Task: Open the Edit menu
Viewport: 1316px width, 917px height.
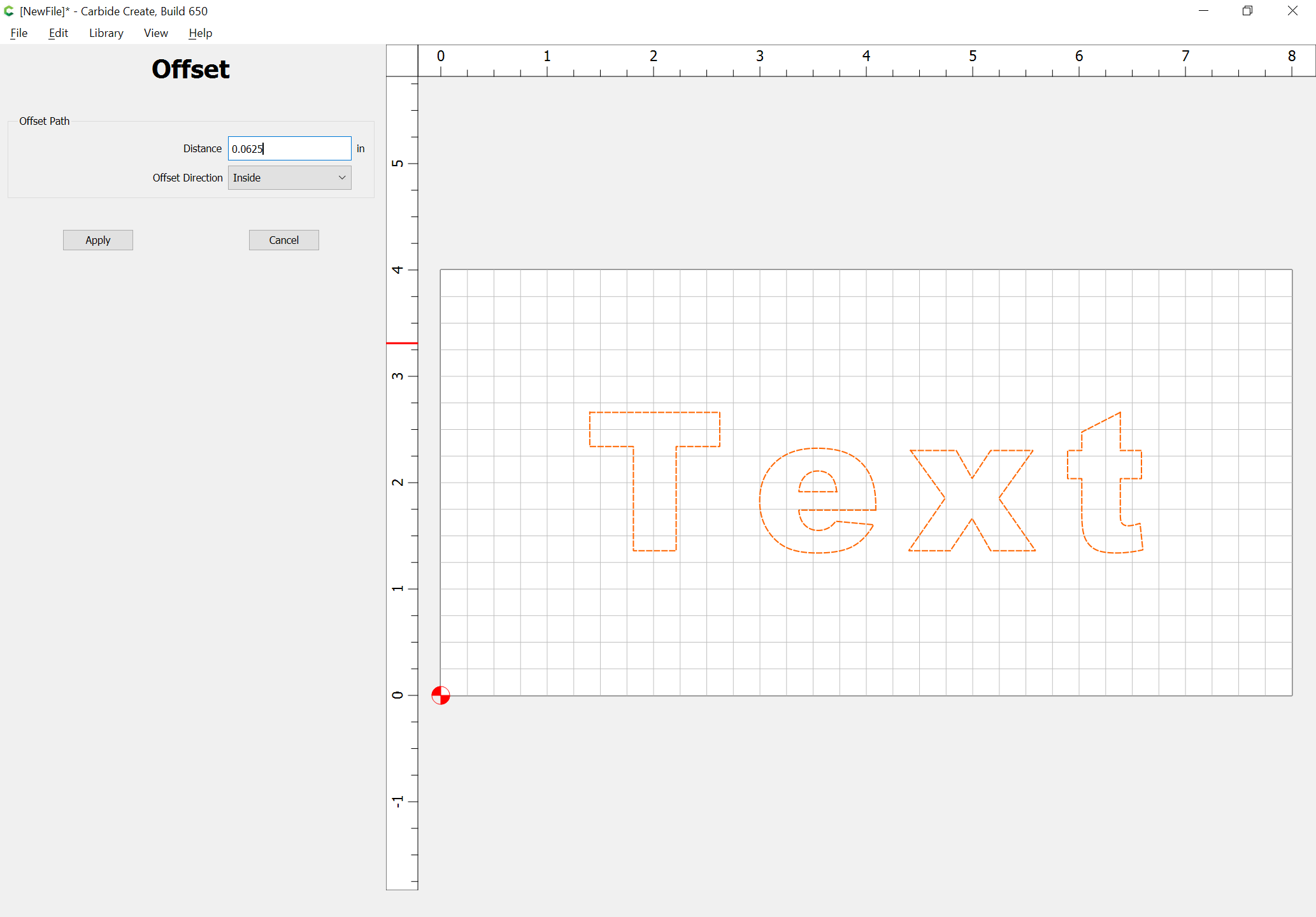Action: pyautogui.click(x=58, y=33)
